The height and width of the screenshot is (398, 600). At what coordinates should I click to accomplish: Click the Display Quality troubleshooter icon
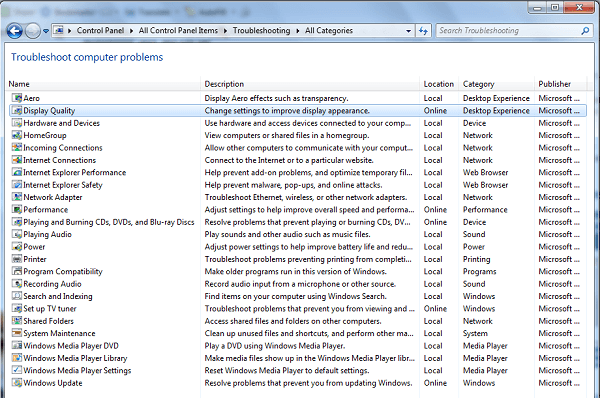point(17,111)
